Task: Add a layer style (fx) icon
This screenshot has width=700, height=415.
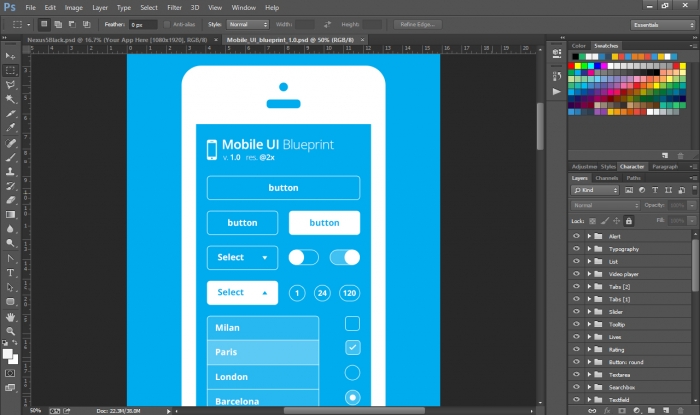Action: (607, 411)
